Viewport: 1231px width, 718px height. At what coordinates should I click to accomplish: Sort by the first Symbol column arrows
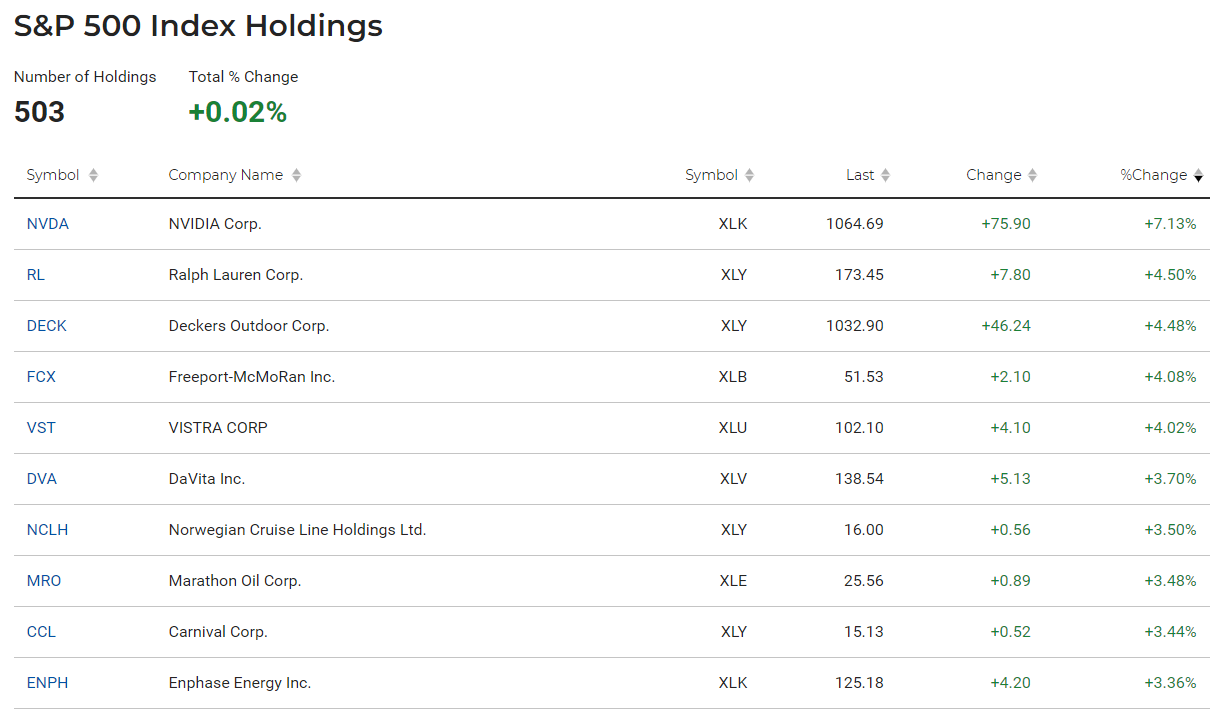coord(93,175)
